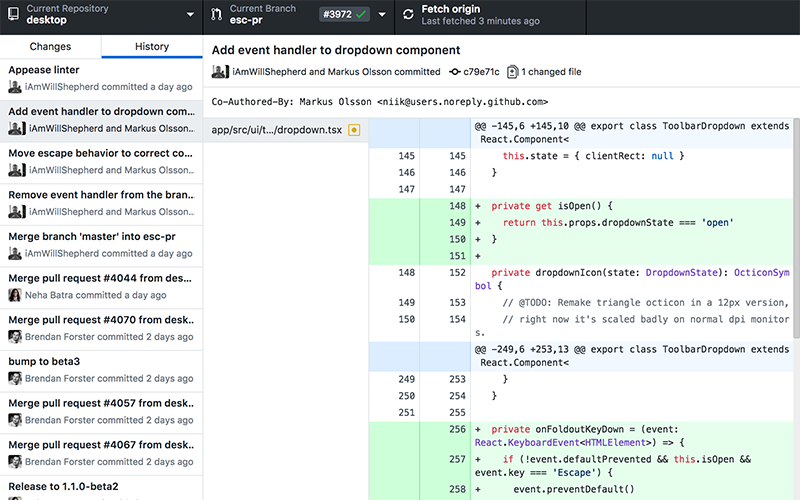Expand the Current Branch dropdown arrow
This screenshot has height=500, width=800.
click(382, 14)
